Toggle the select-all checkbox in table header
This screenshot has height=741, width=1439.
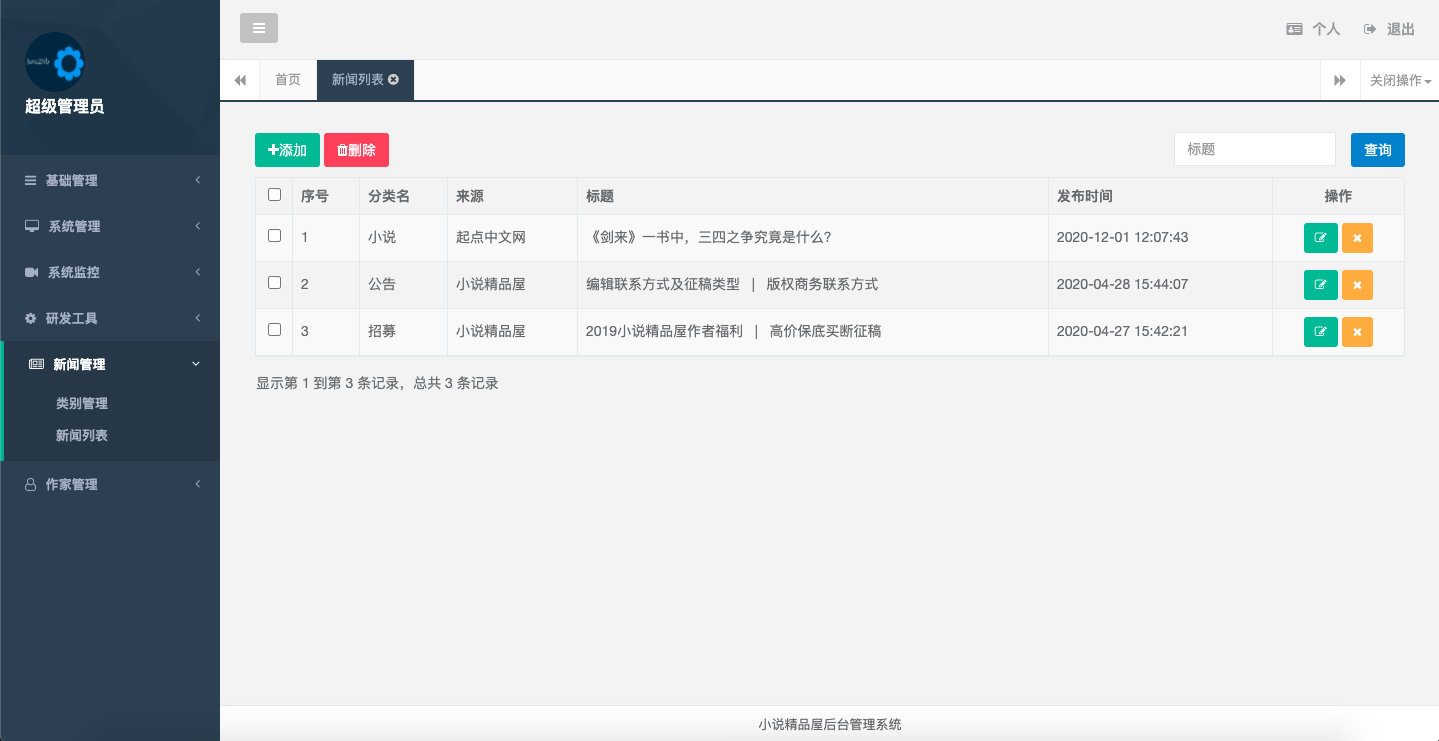point(274,195)
